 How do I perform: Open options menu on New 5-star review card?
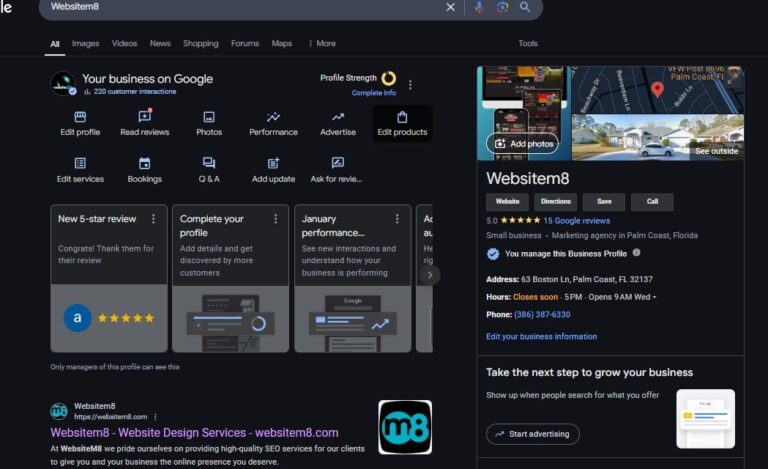154,219
